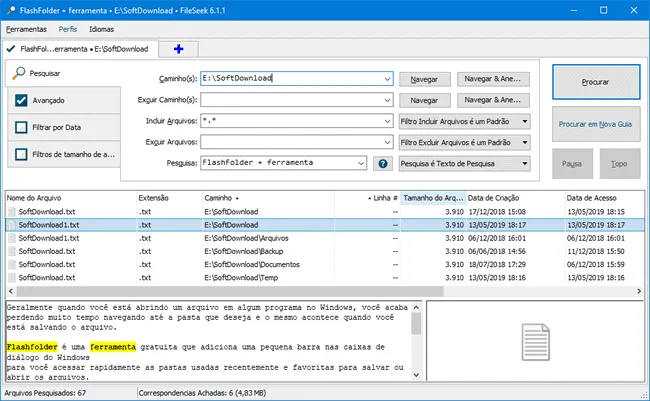The height and width of the screenshot is (401, 650).
Task: Sort by Extensão column header
Action: click(x=170, y=198)
